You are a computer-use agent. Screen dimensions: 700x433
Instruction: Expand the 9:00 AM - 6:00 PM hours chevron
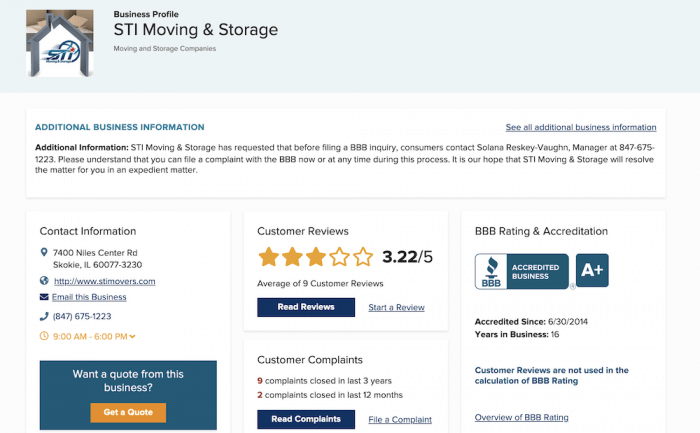132,337
